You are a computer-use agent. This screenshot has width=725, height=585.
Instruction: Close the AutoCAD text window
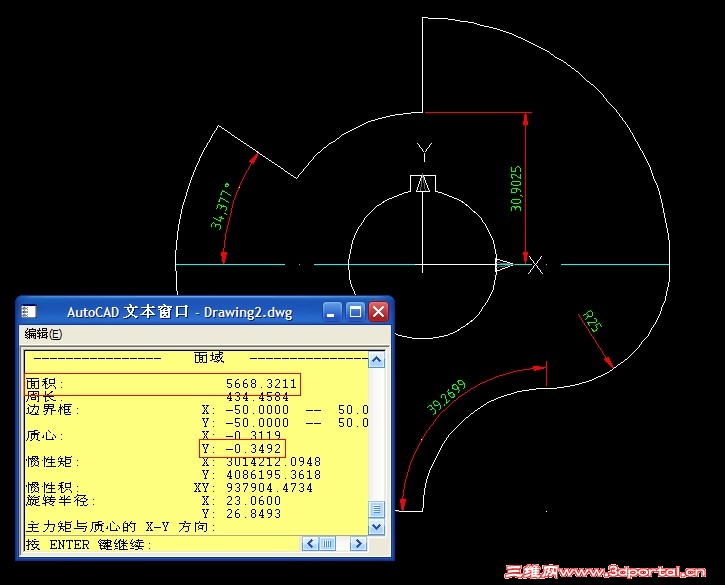click(x=378, y=312)
